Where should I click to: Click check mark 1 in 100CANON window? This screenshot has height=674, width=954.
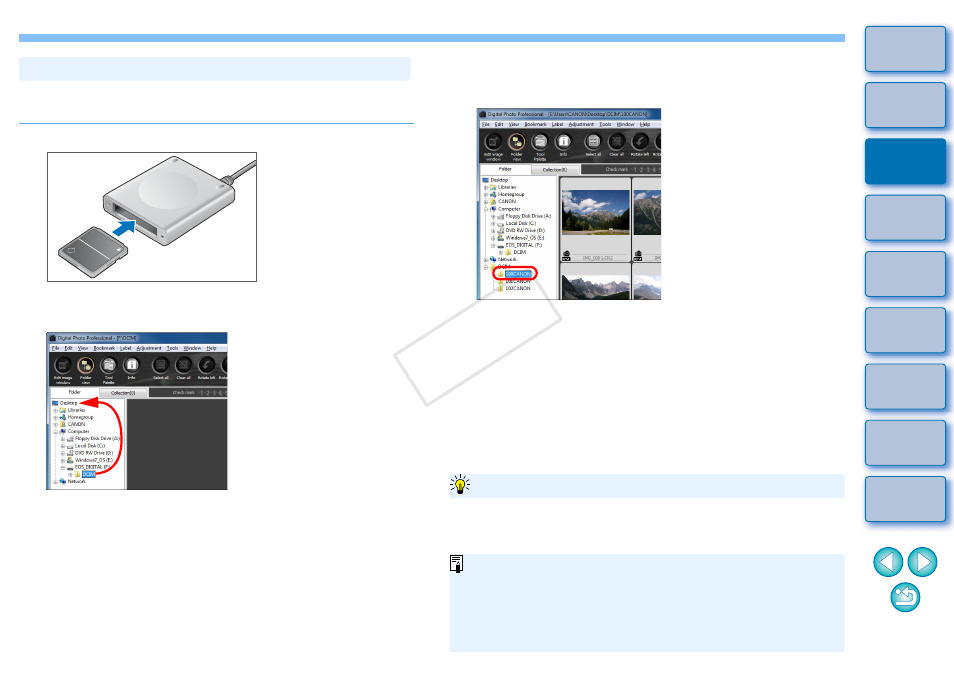pyautogui.click(x=635, y=170)
